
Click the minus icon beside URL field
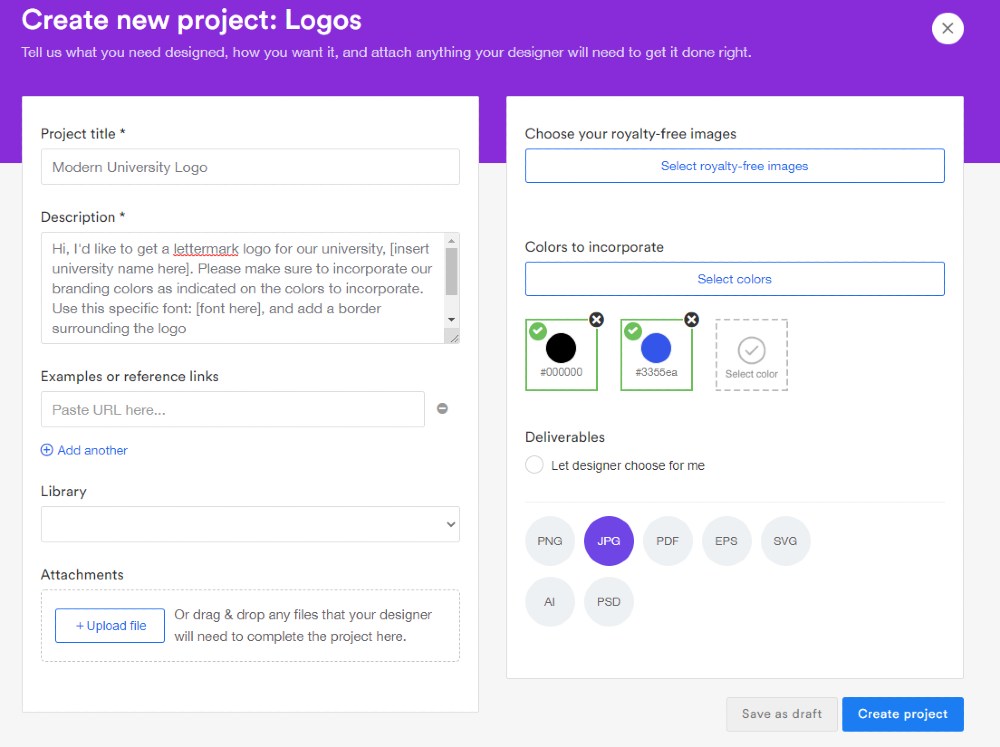pyautogui.click(x=442, y=408)
